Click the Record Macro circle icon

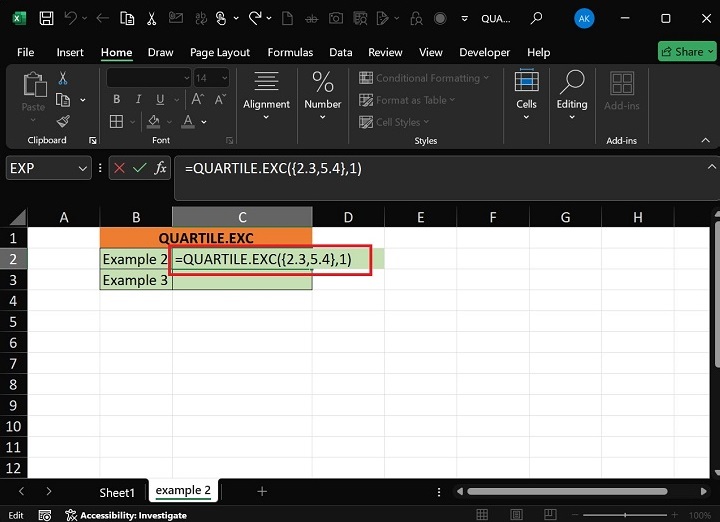440,18
